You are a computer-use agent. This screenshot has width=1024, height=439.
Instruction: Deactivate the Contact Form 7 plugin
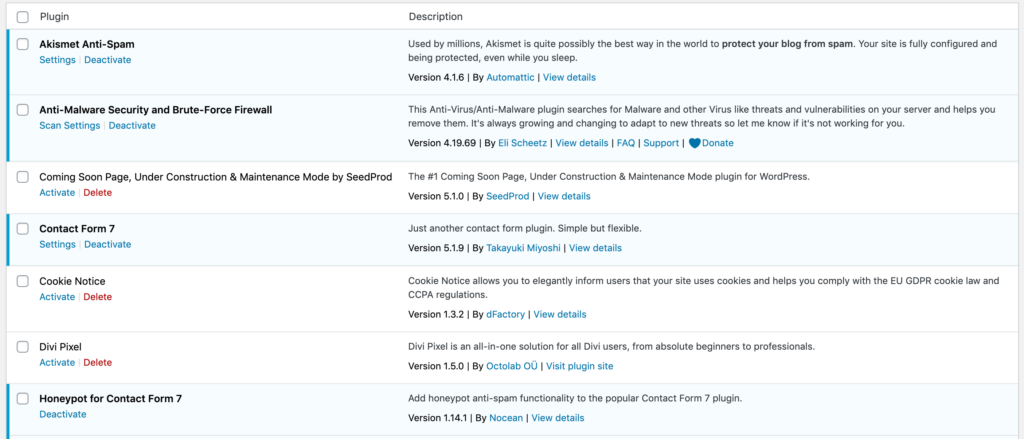[108, 244]
